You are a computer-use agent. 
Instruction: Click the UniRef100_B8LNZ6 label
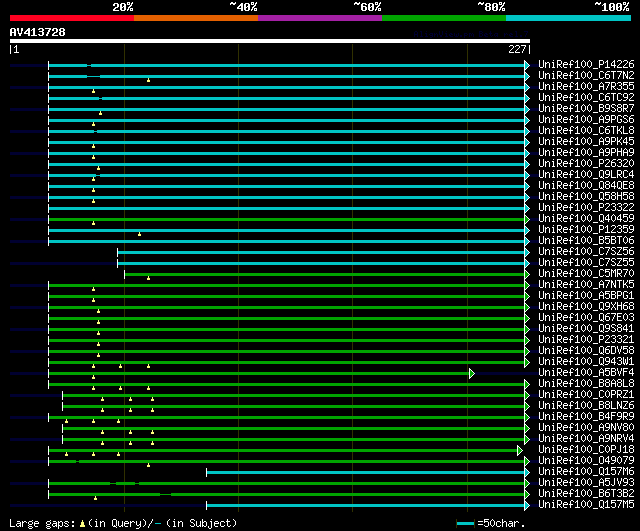(586, 406)
